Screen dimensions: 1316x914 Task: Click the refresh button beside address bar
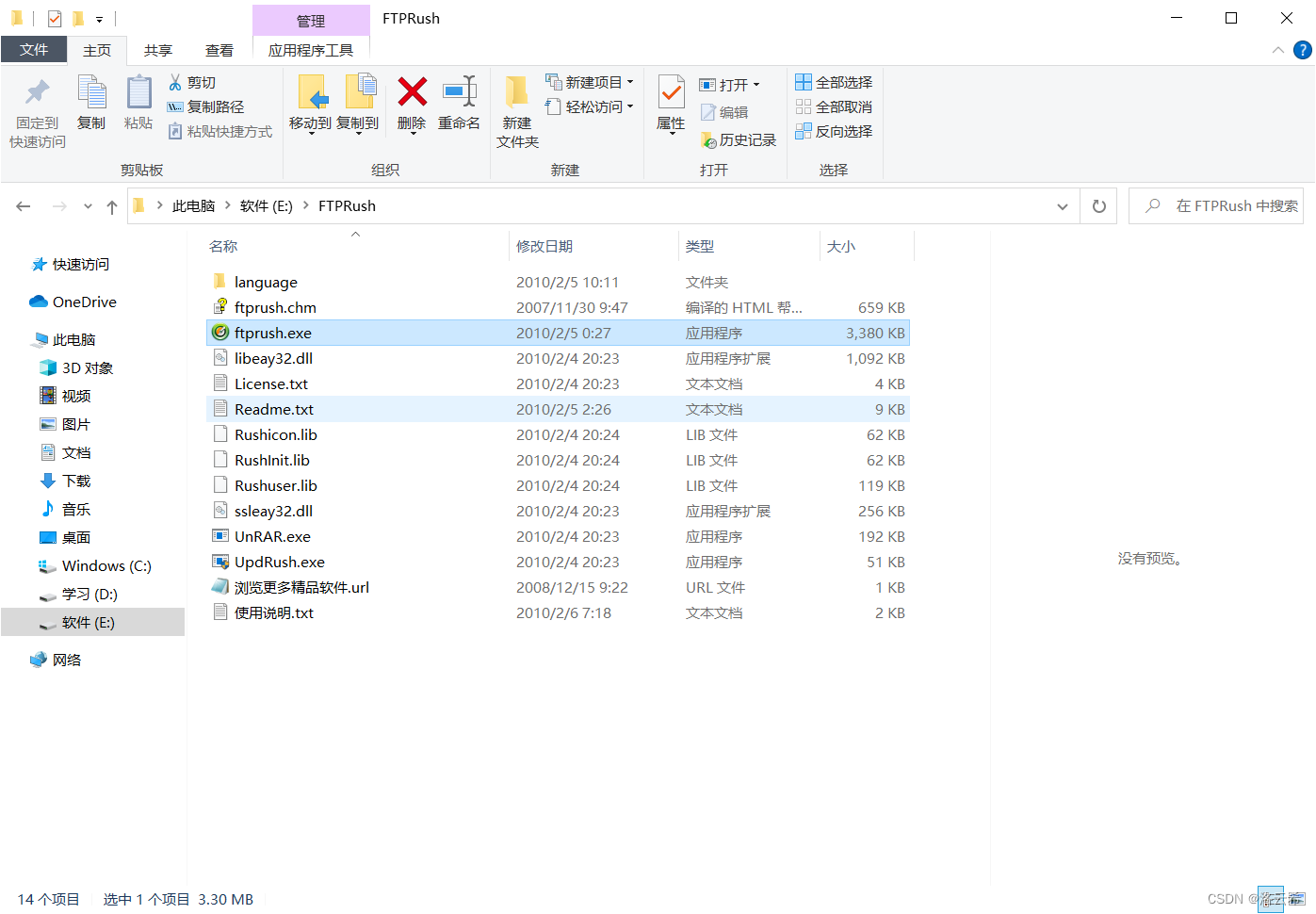tap(1098, 206)
